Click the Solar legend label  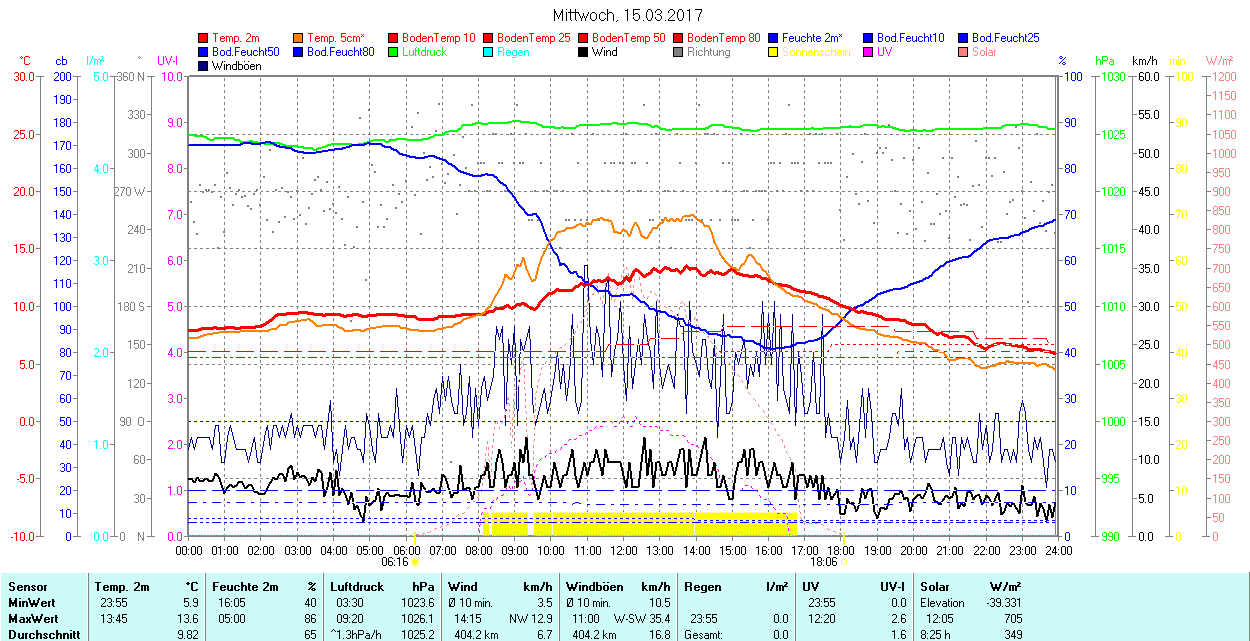pos(984,52)
